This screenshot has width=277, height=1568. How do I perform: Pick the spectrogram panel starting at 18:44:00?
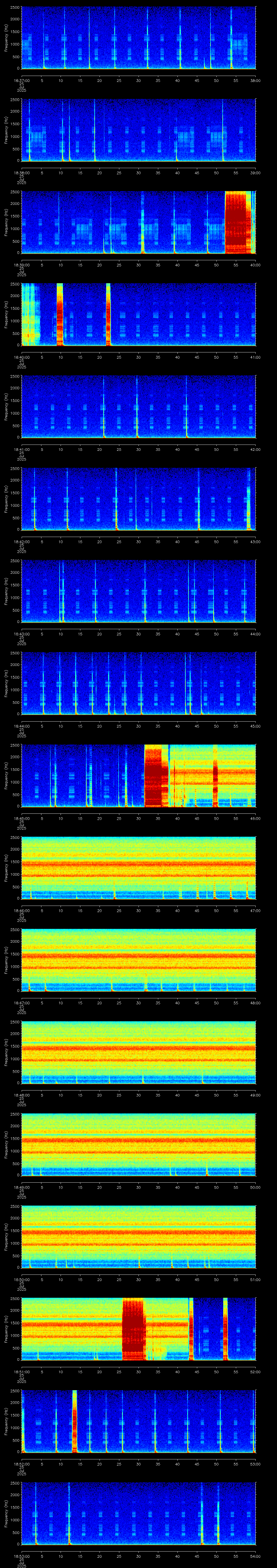[x=138, y=683]
